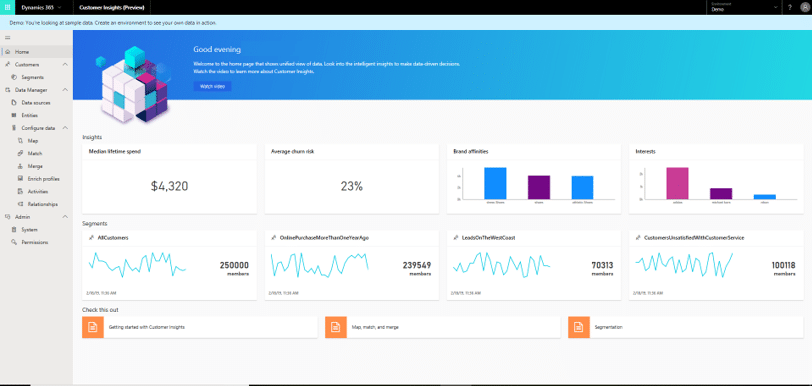812x386 pixels.
Task: Collapse the Data Manager section chevron
Action: 65,90
